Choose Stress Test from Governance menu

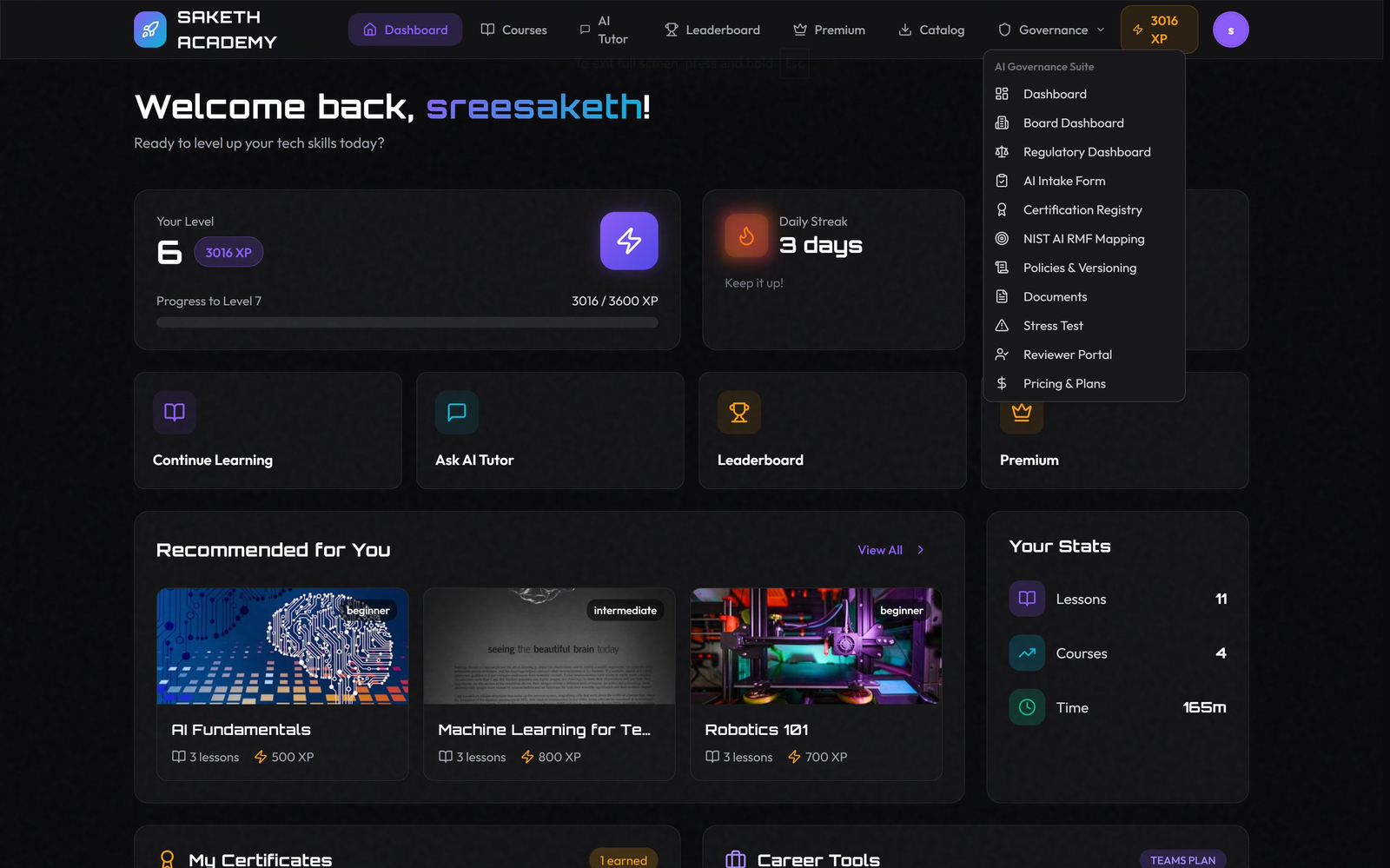(1053, 326)
